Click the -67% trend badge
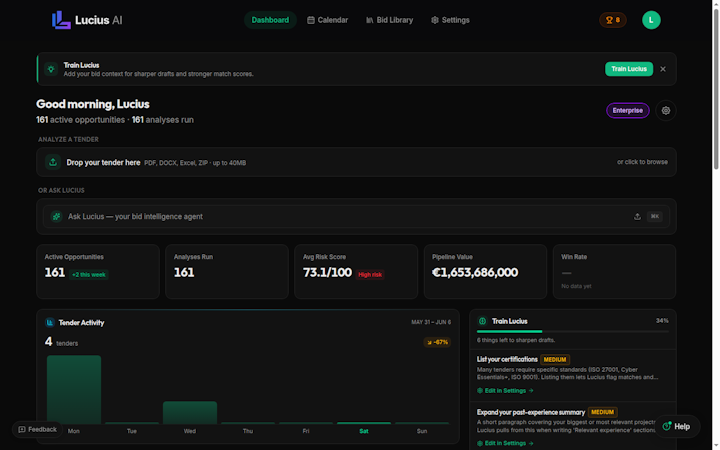This screenshot has width=720, height=450. 437,342
